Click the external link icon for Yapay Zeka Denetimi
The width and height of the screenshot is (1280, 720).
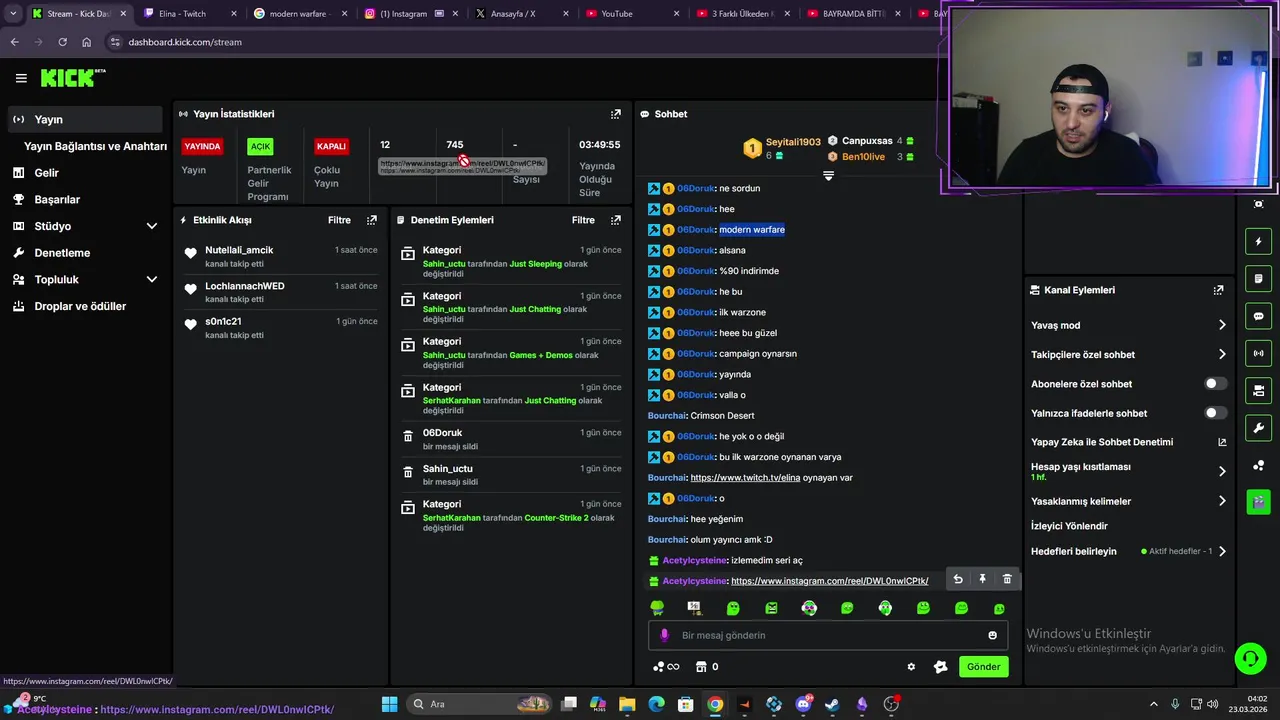point(1222,442)
